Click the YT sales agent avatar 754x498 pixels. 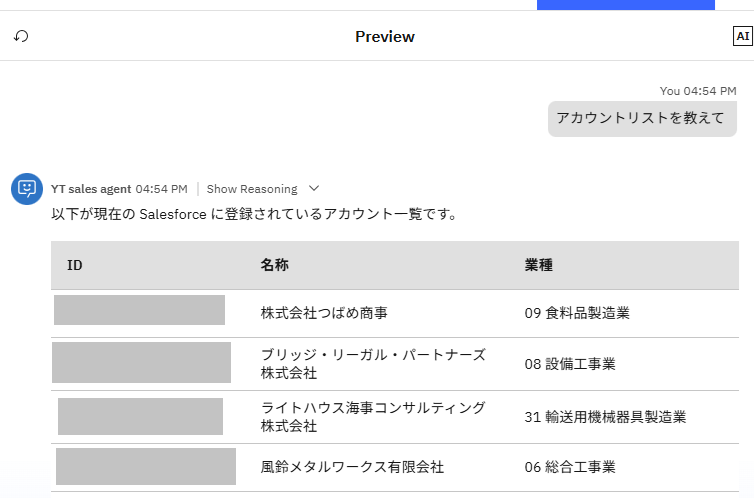click(26, 188)
